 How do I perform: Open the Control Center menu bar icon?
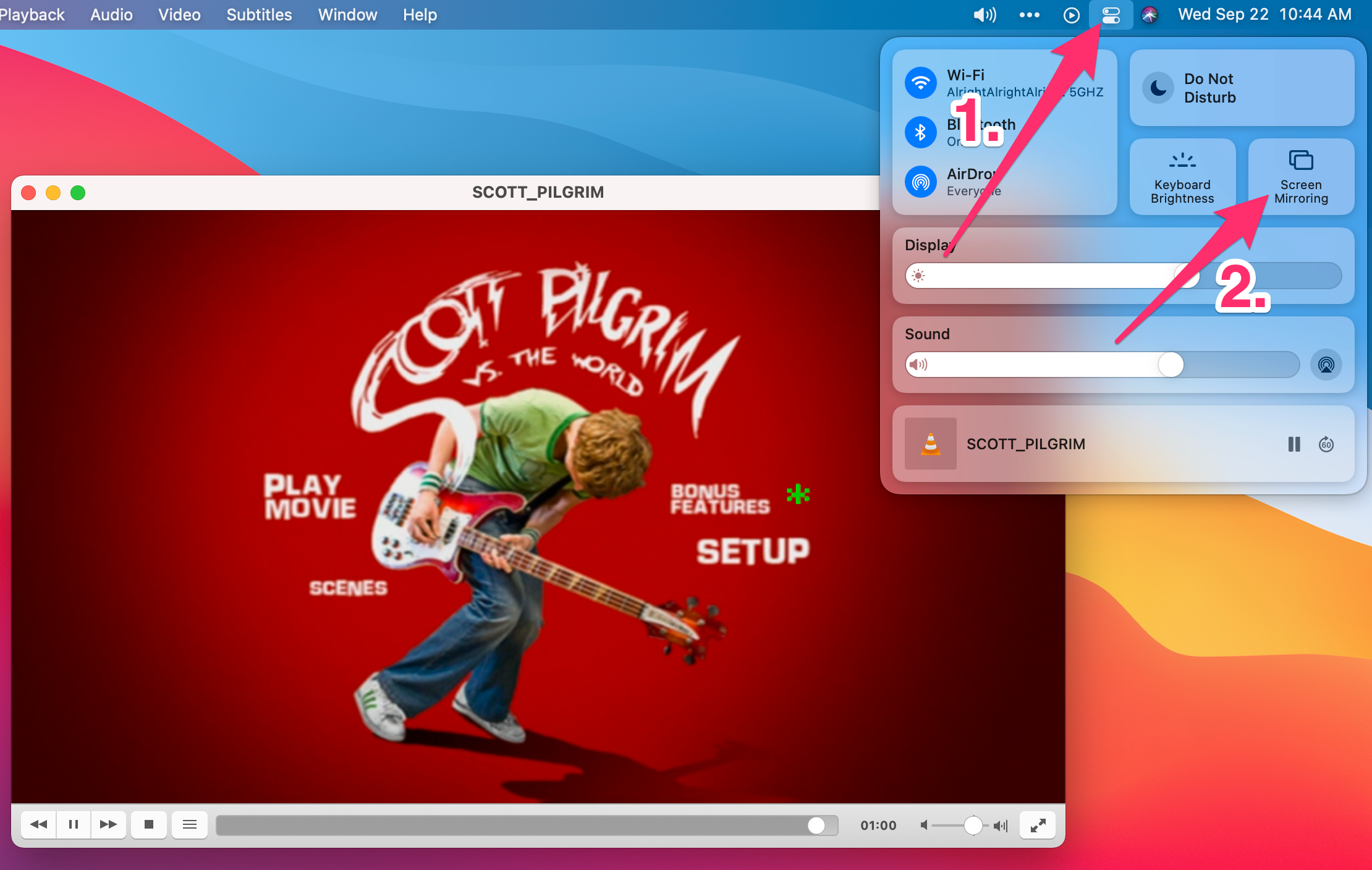[x=1111, y=15]
